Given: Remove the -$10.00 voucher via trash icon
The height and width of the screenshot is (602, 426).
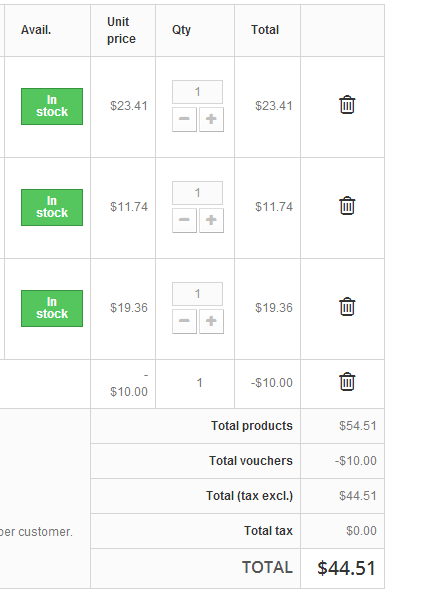Looking at the screenshot, I should pos(347,382).
